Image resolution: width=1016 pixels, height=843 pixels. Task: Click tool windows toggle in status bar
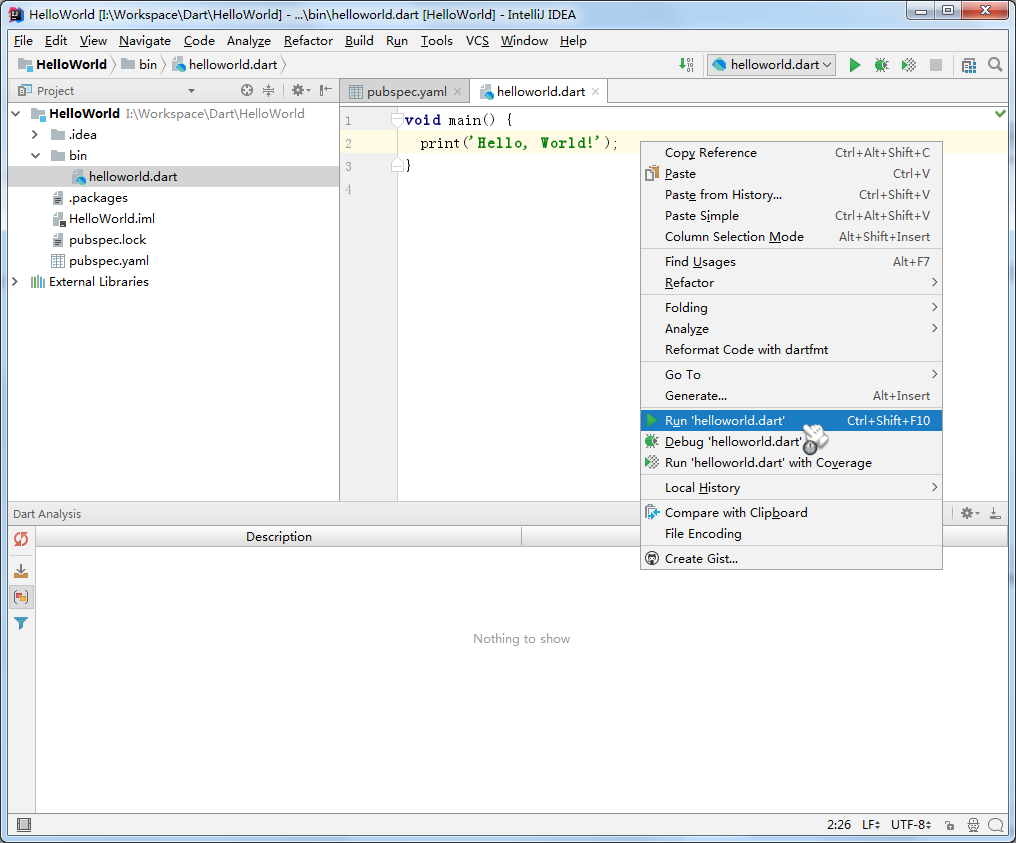(24, 824)
